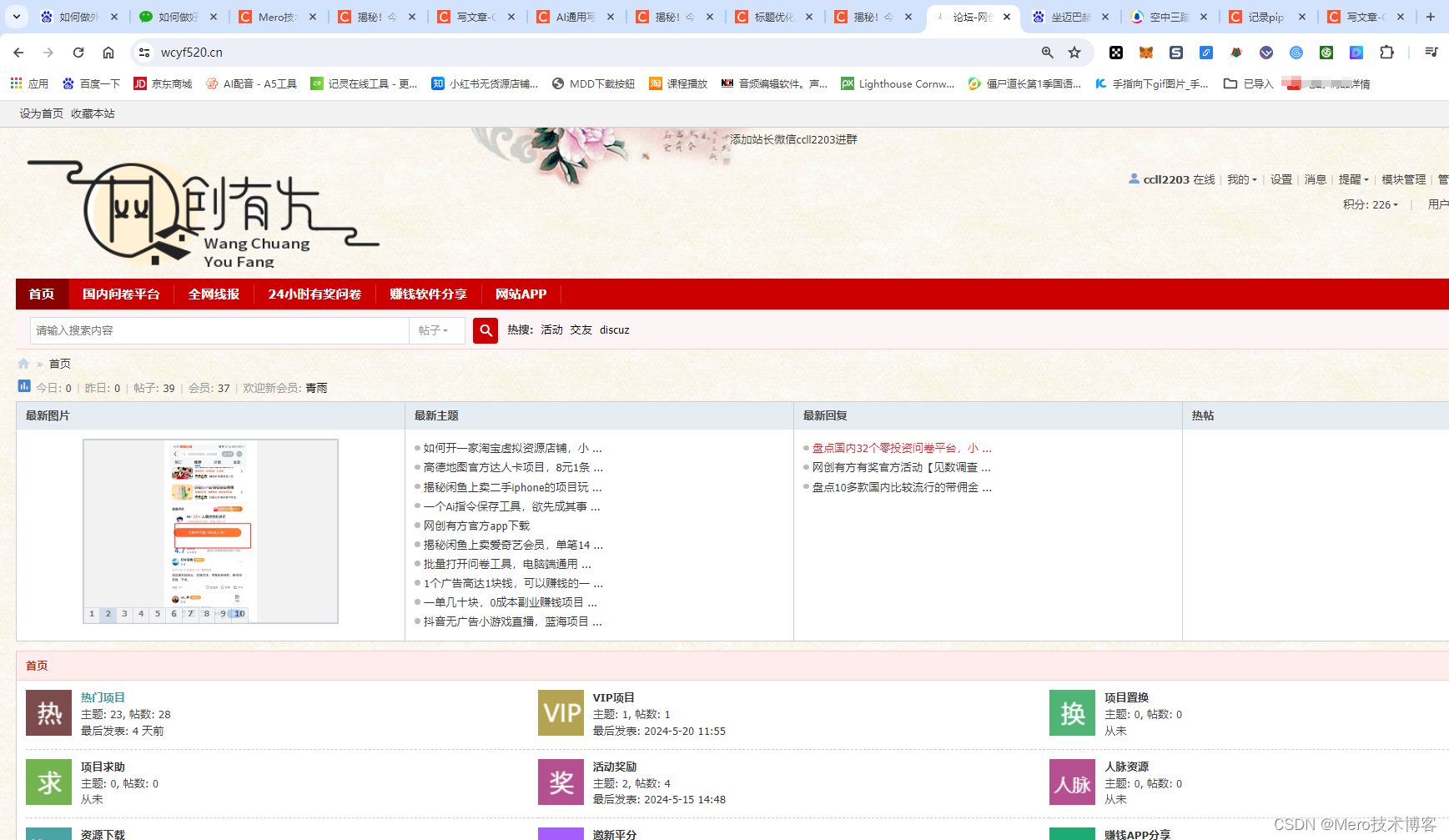Image resolution: width=1449 pixels, height=840 pixels.
Task: Focus the 请输入搜索内容 search field
Action: pos(219,330)
